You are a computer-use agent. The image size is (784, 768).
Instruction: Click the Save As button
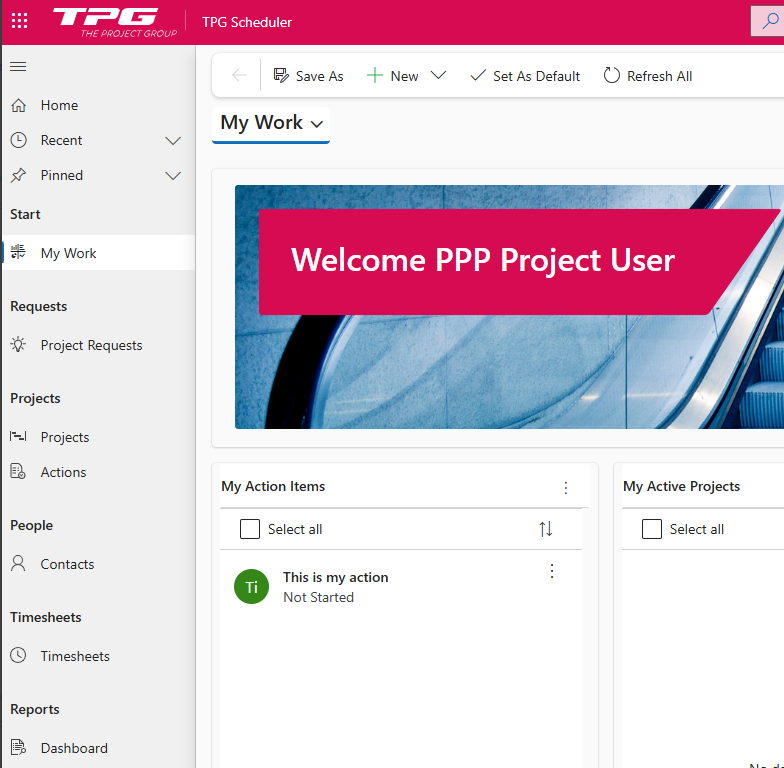click(x=308, y=76)
